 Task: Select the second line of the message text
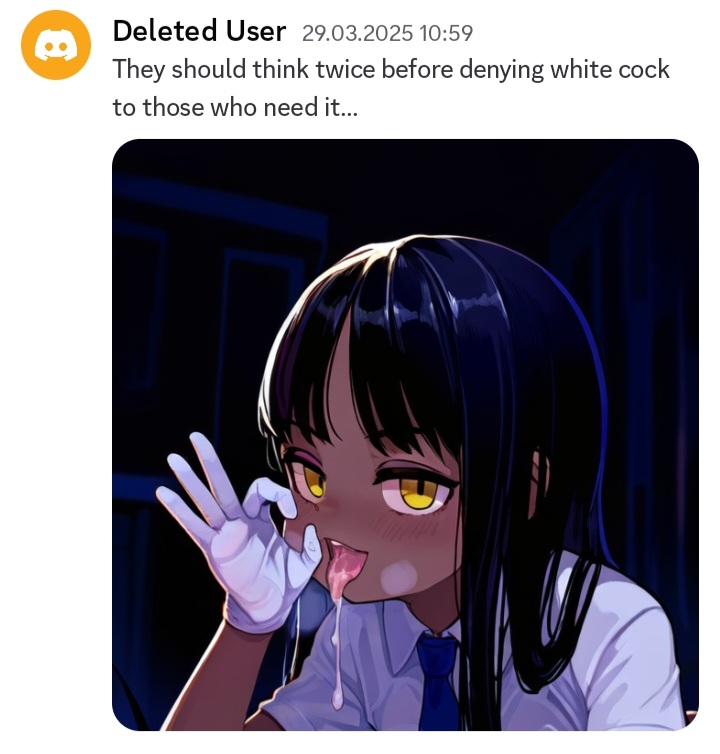point(235,107)
